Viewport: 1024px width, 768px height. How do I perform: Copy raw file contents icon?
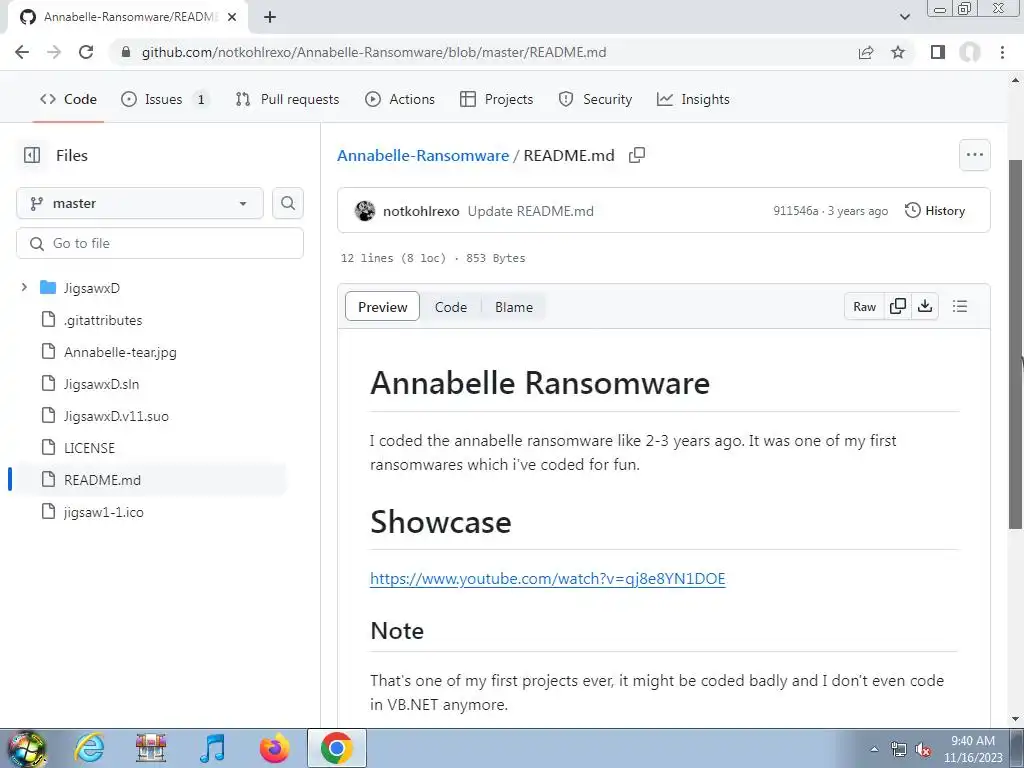[898, 306]
